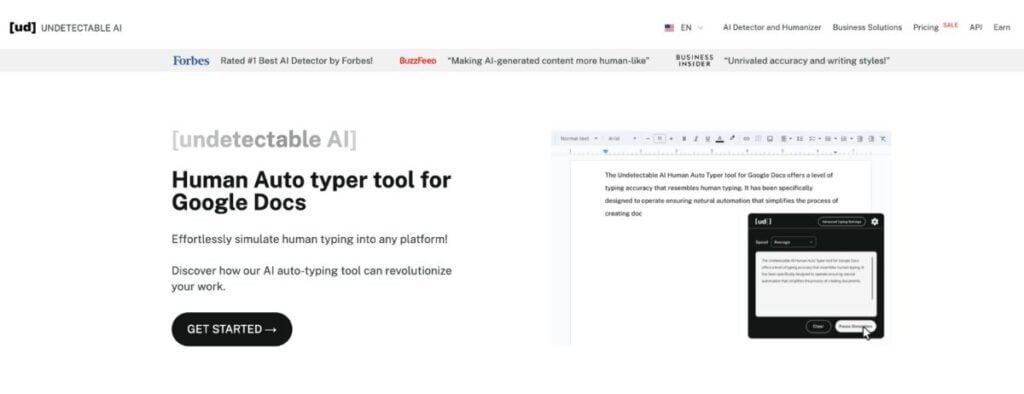Click the [ud] Undetectable AI logo
The image size is (1024, 394).
pyautogui.click(x=65, y=28)
